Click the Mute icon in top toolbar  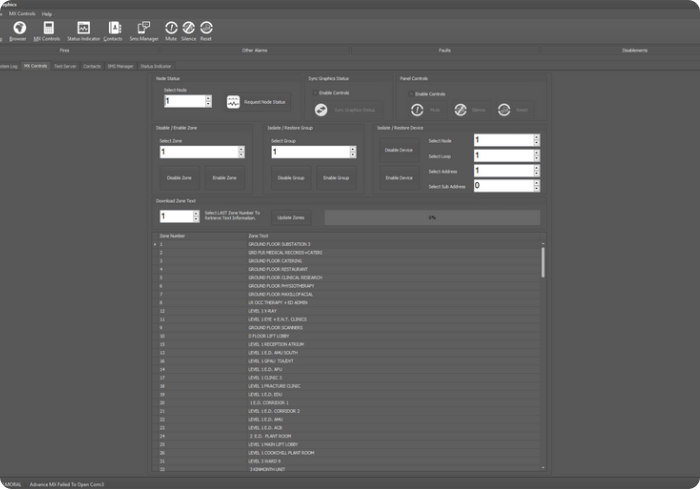pos(170,29)
